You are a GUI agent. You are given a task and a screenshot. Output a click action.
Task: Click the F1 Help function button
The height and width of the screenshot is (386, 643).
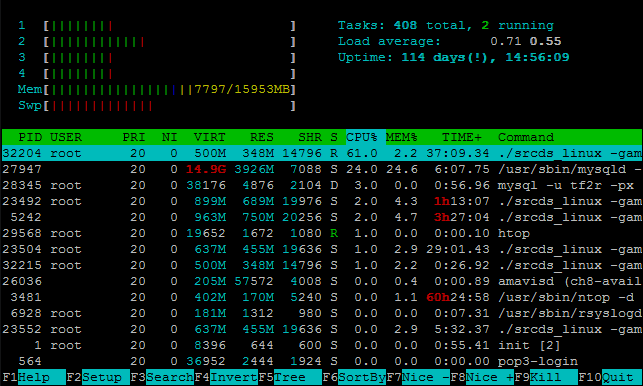coord(33,377)
